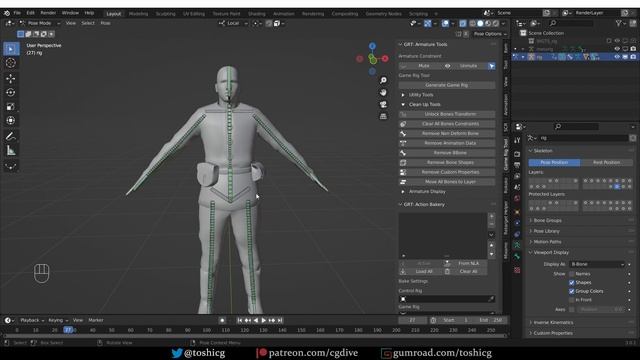Toggle the camera view icon
Screen dimensions: 640x360
click(x=383, y=104)
